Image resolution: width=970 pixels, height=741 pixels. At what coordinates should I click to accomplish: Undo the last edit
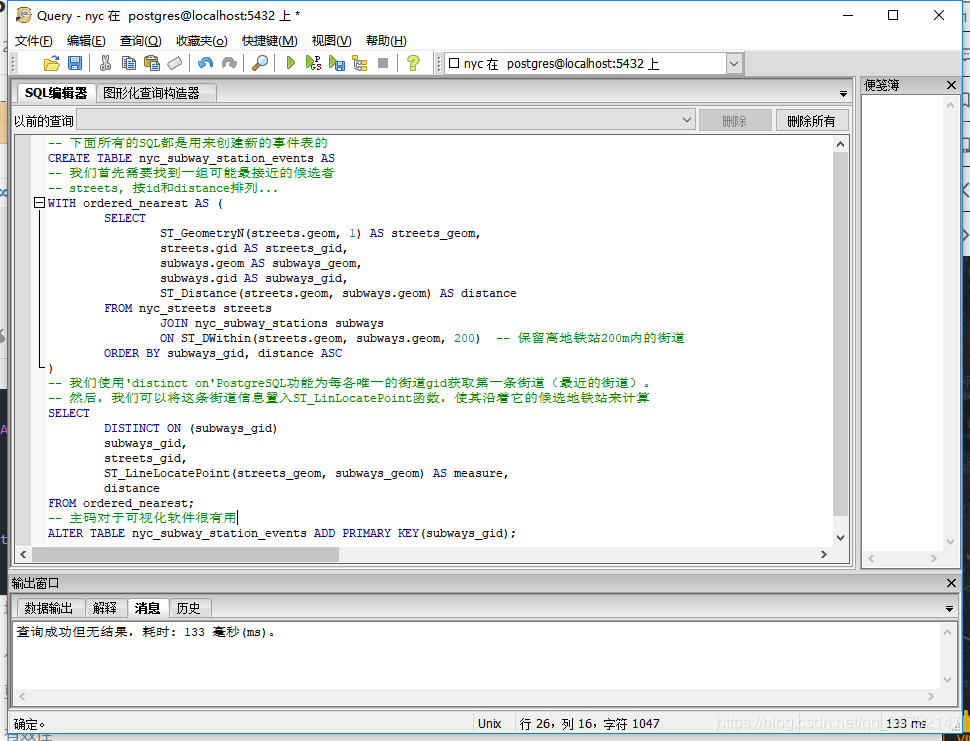pos(205,63)
